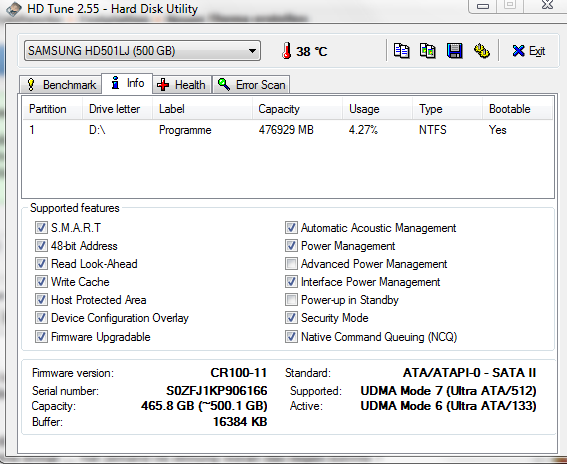This screenshot has width=567, height=464.
Task: Click the UDMA Mode 7 supported value
Action: click(x=448, y=391)
